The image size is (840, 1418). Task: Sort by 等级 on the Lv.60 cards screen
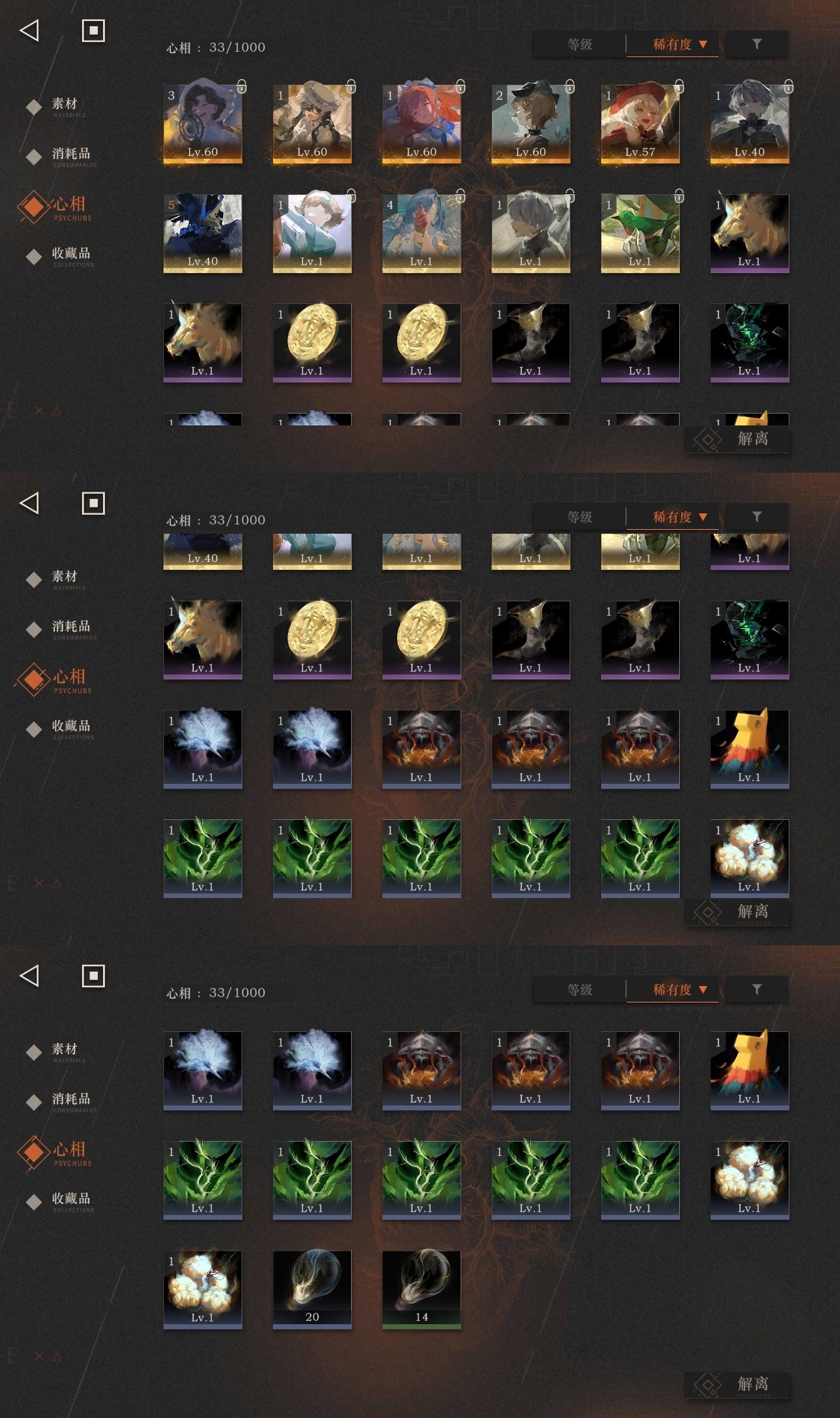(579, 45)
